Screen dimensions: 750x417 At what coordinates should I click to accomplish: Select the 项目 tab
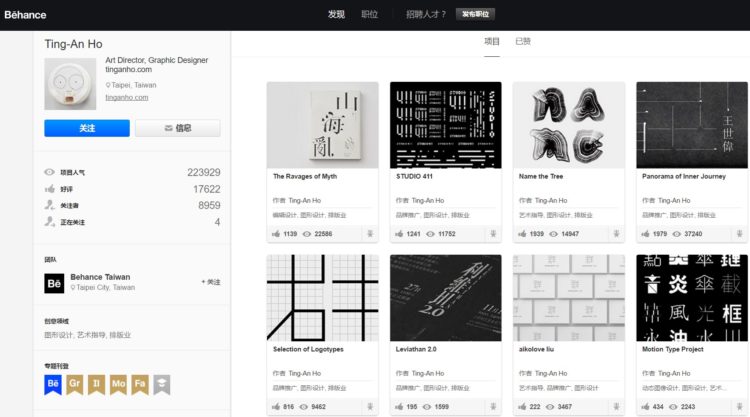point(492,42)
